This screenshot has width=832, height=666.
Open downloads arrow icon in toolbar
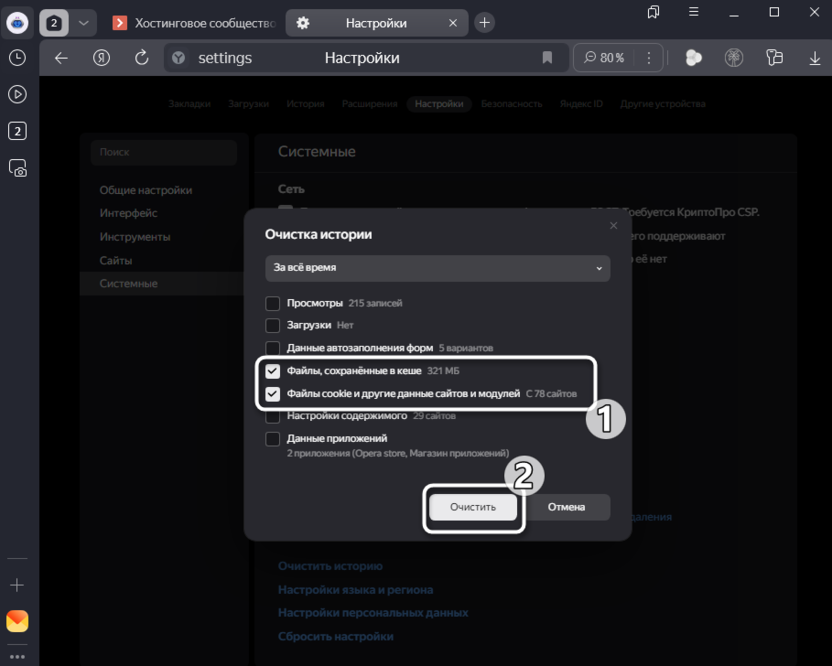coord(815,58)
